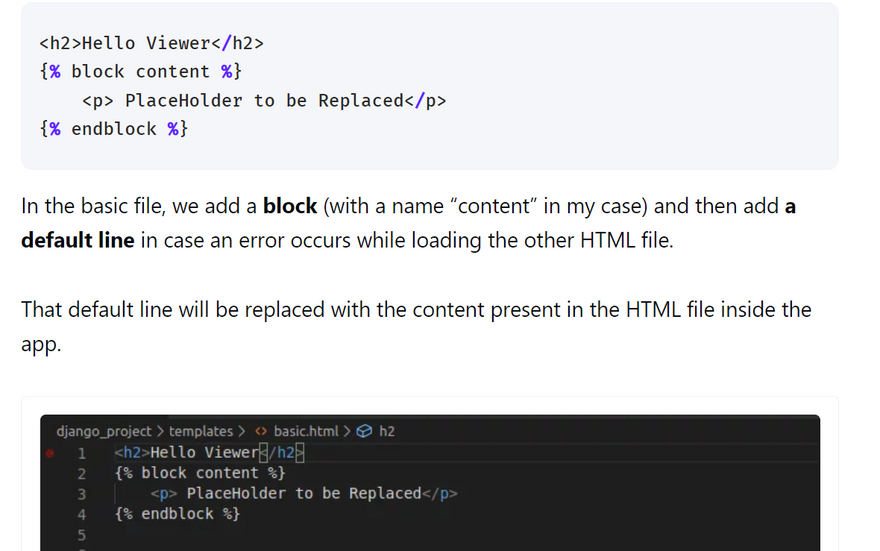Image resolution: width=880 pixels, height=551 pixels.
Task: Click the editor's endblock line
Action: (177, 514)
